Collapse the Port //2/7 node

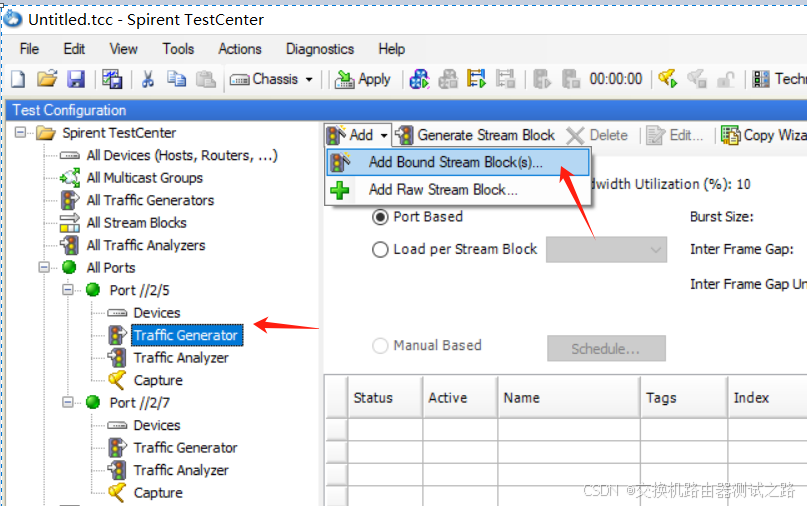[68, 403]
